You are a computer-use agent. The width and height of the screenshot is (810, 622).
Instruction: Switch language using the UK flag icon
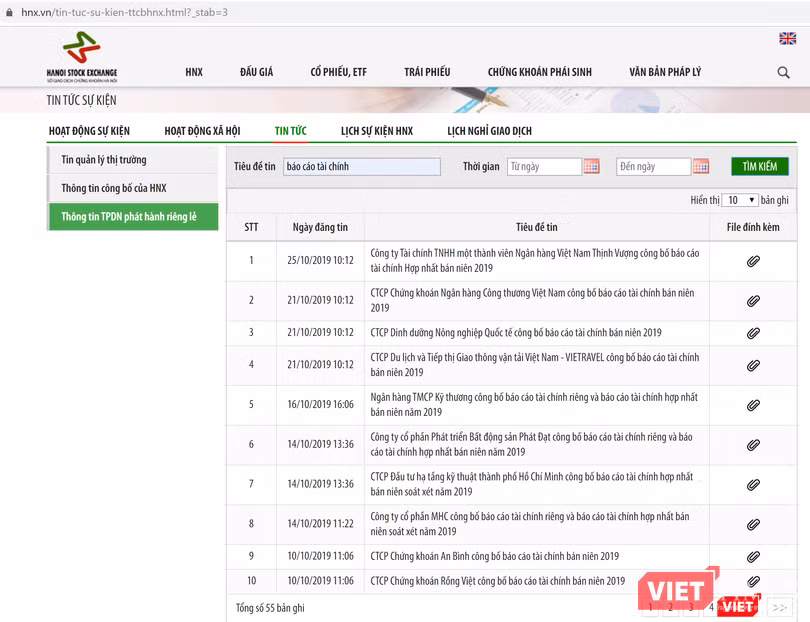[789, 38]
